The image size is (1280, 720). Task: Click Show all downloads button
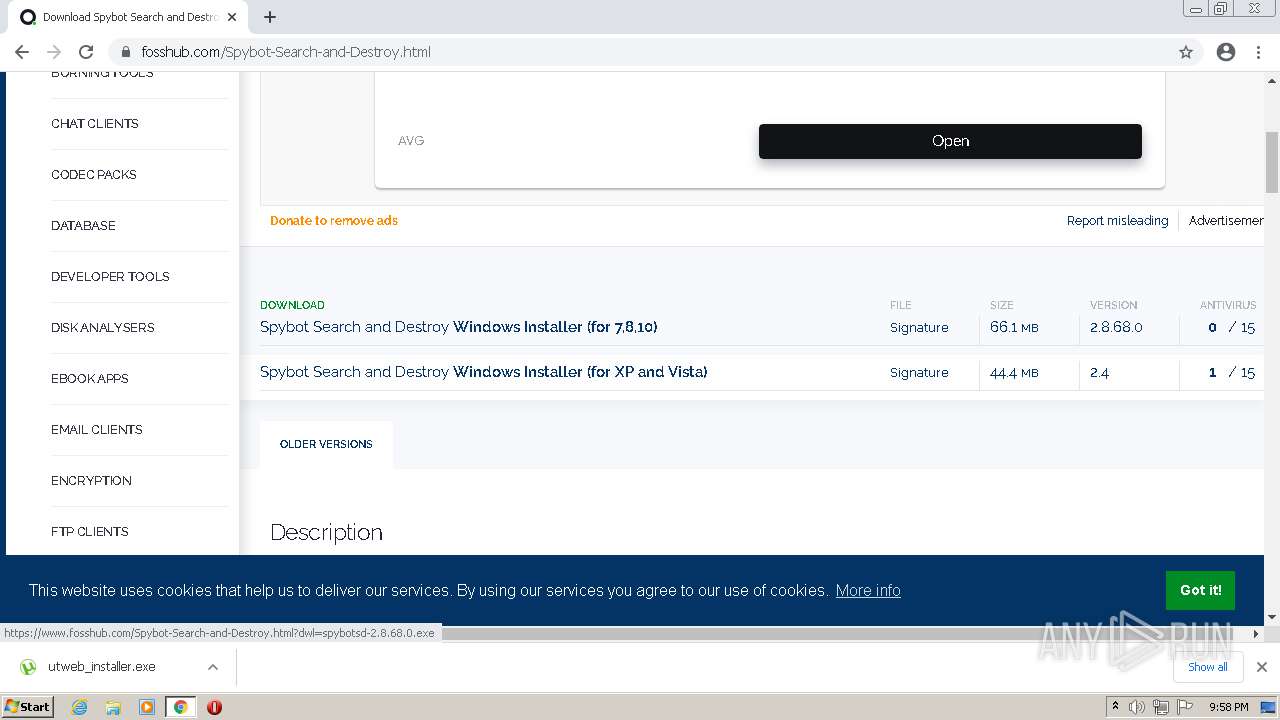coord(1207,667)
